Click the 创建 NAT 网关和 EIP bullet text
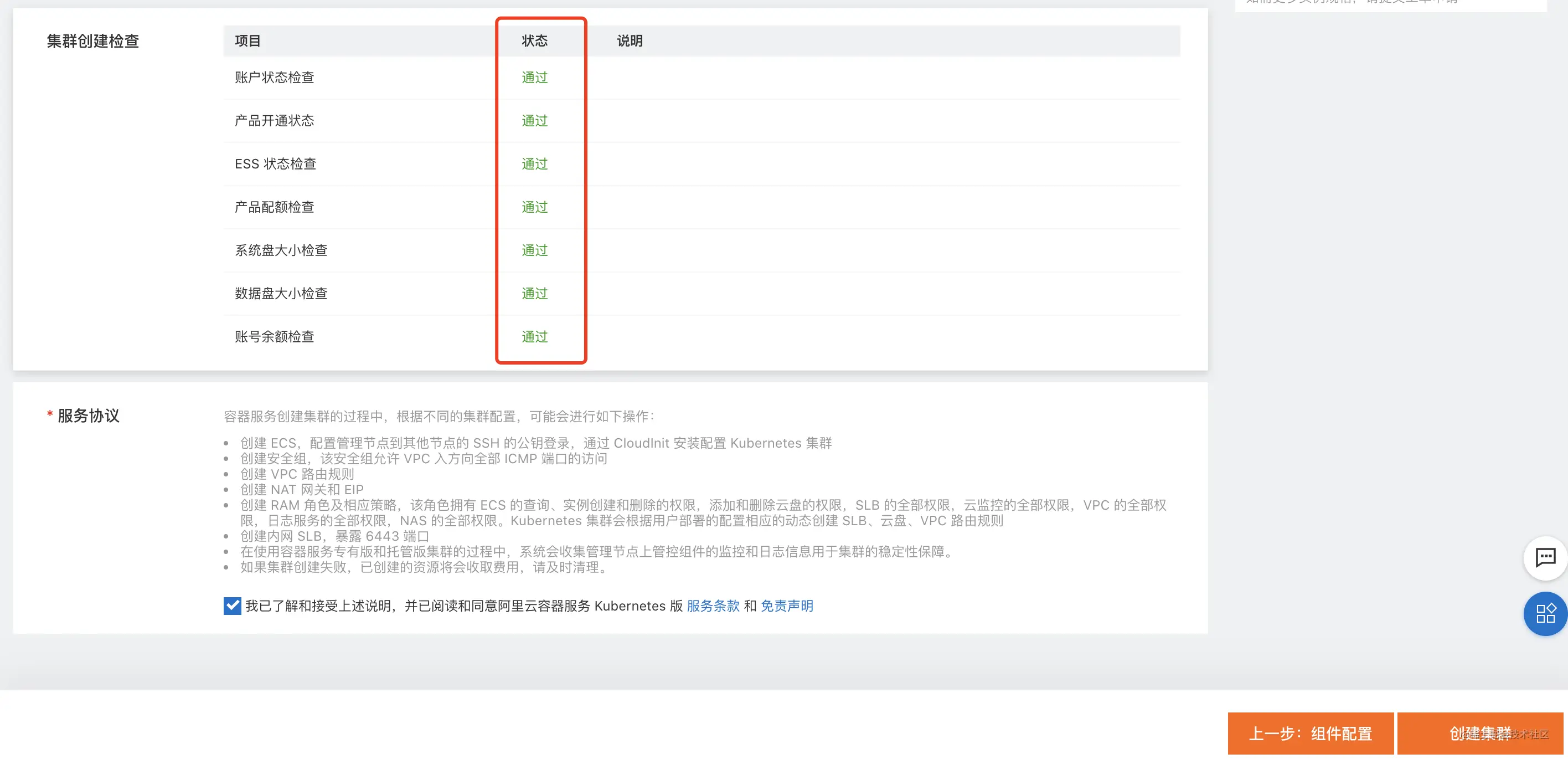 (302, 489)
